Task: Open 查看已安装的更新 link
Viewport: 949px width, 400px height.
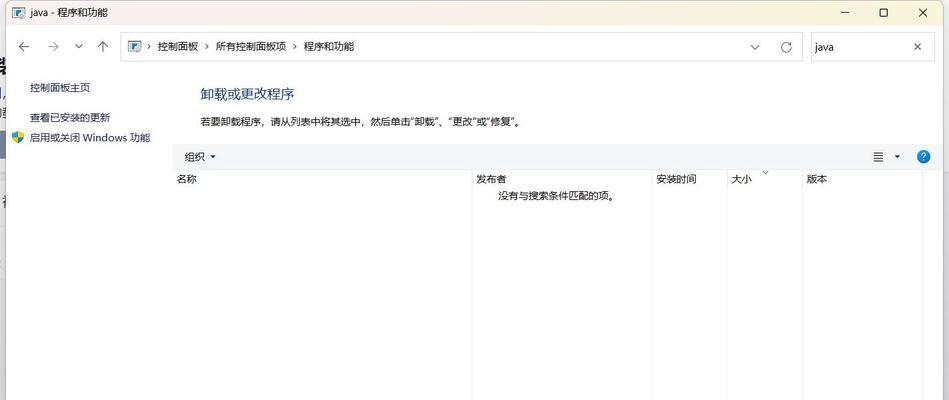Action: (x=70, y=117)
